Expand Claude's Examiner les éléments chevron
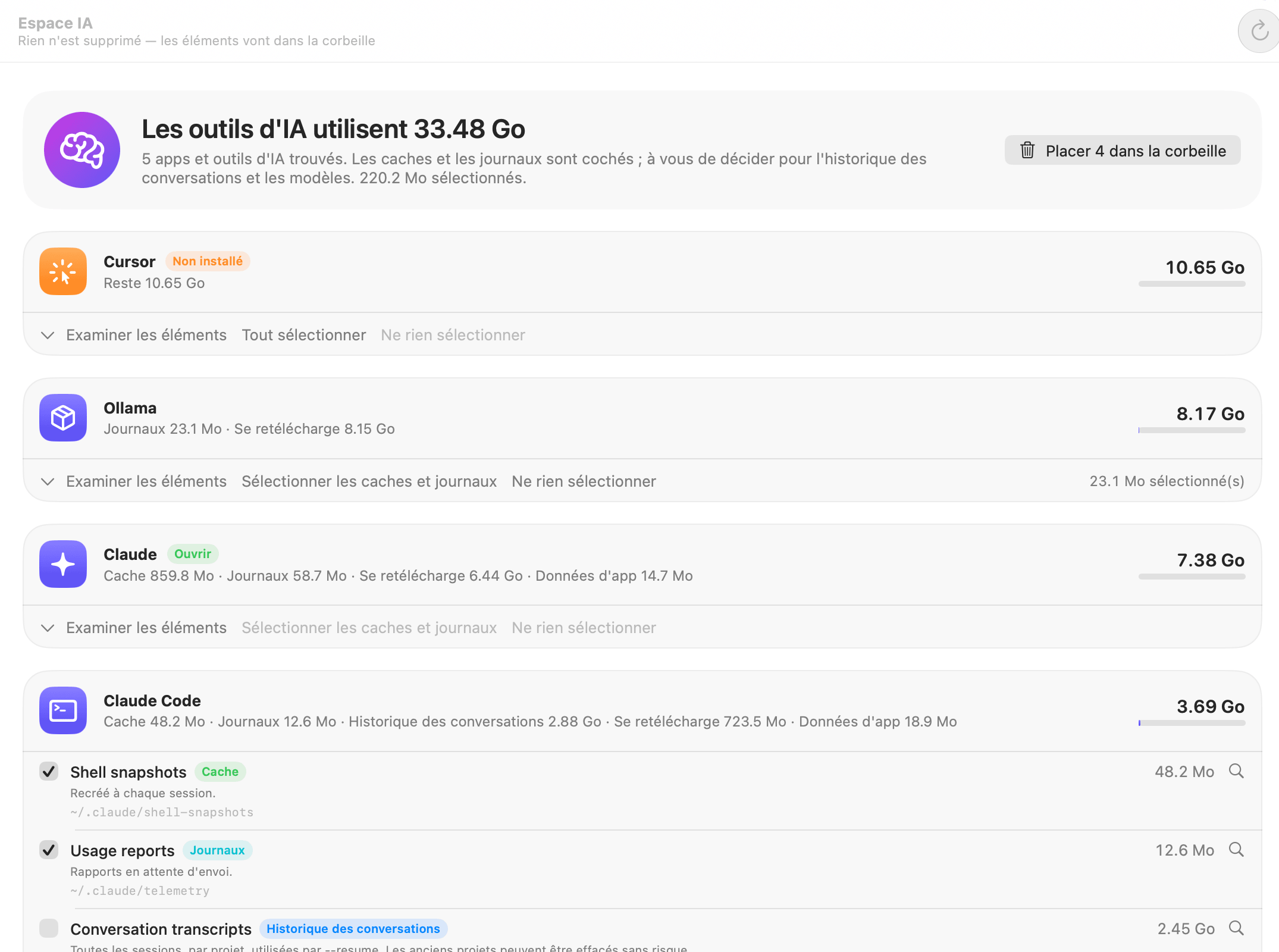 (x=48, y=628)
